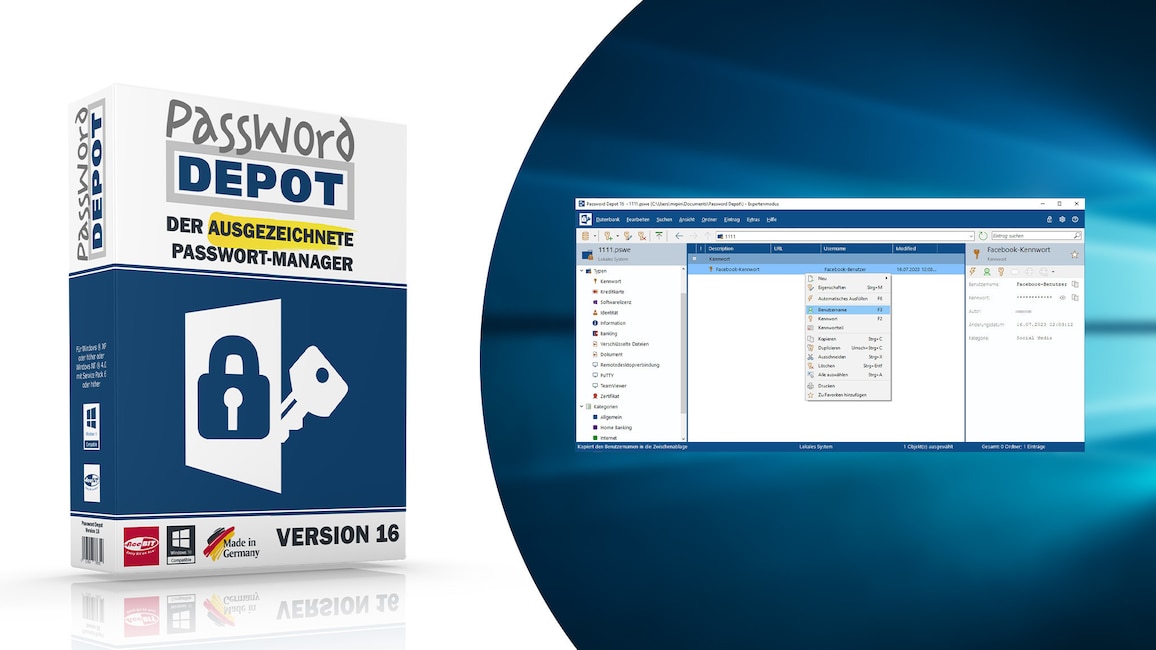Select Banking in the tree
The image size is (1156, 650).
point(608,333)
